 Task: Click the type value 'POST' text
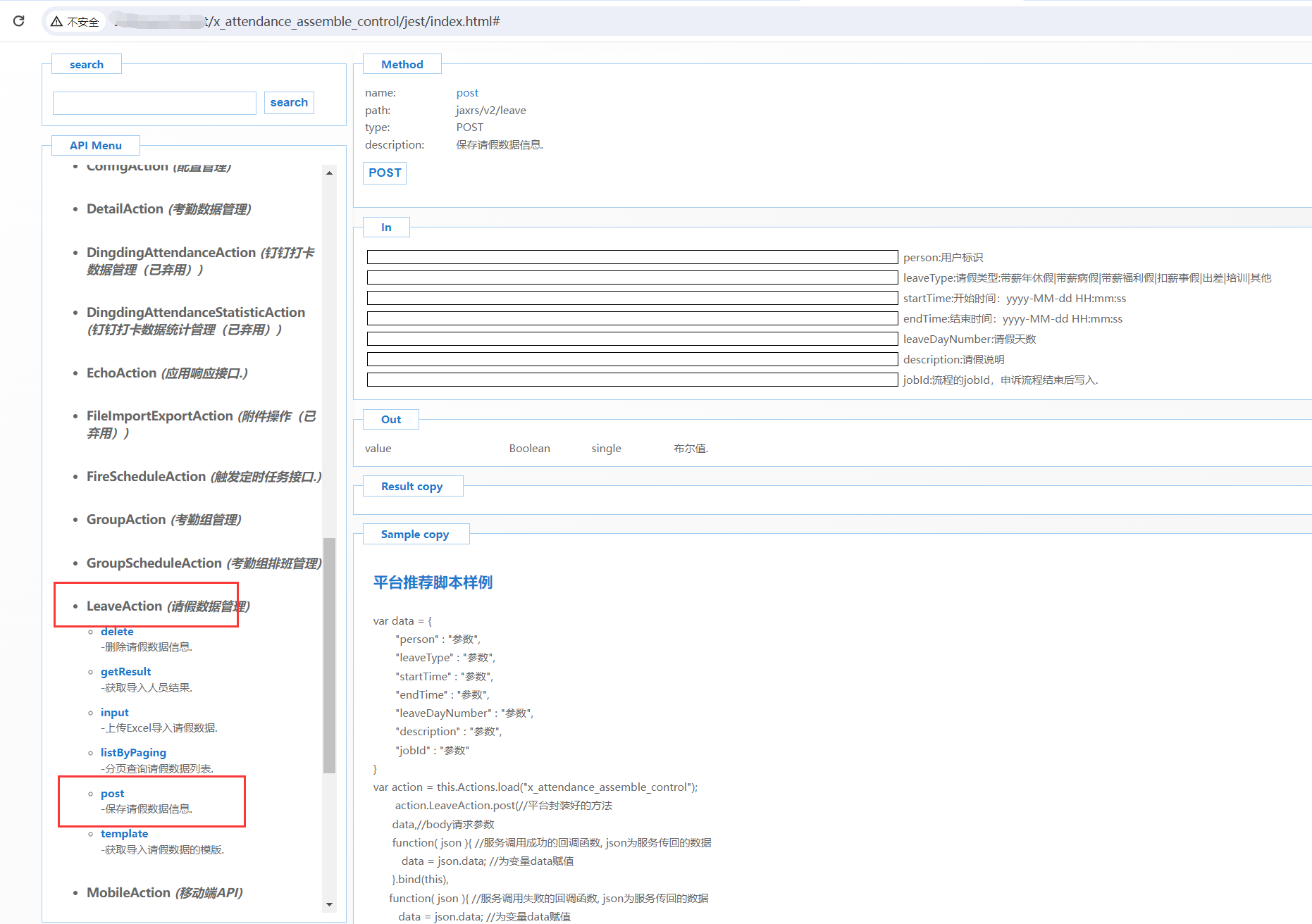coord(470,127)
